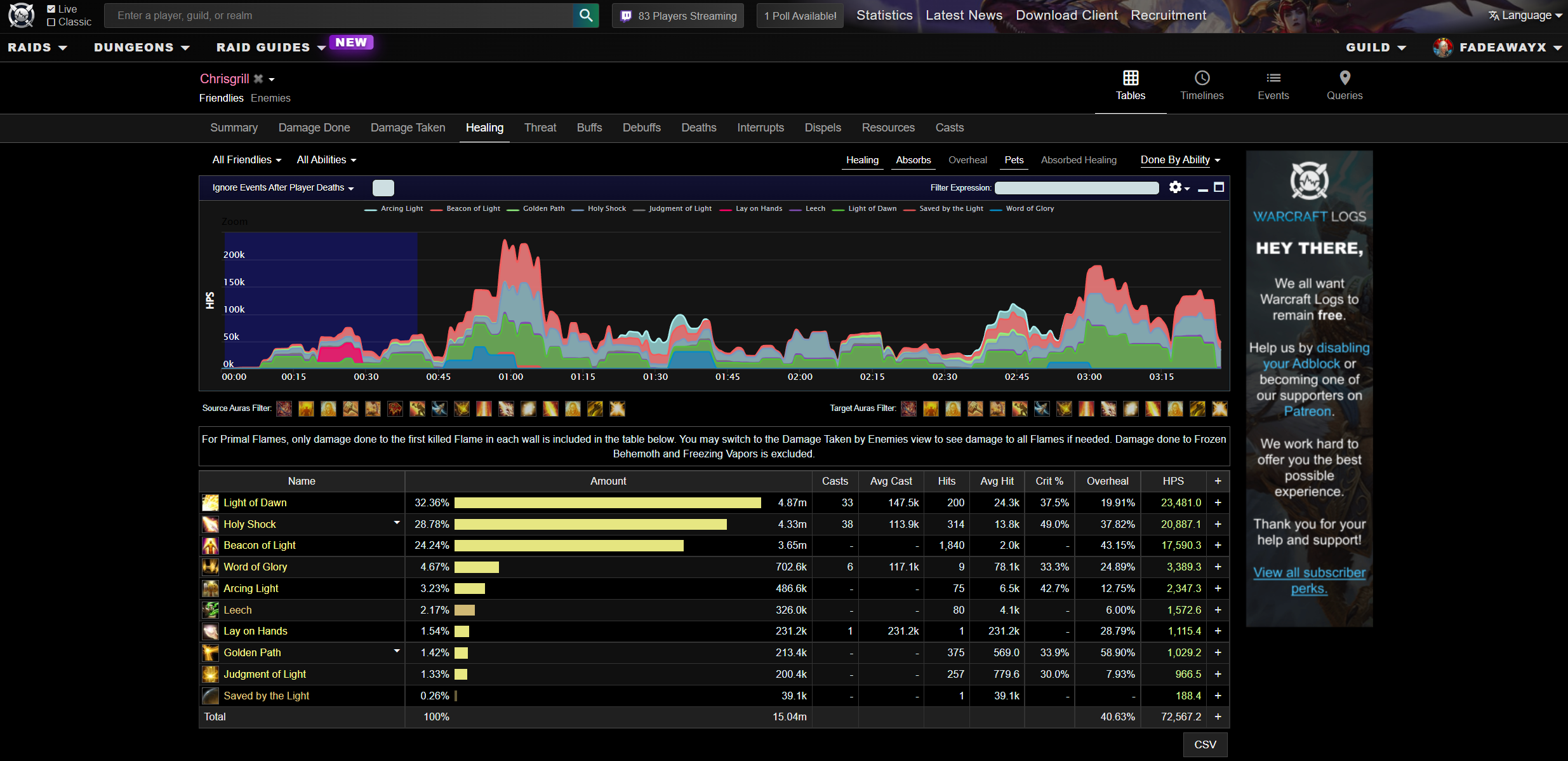Screen dimensions: 1568x761
Task: Expand the All Friendlies dropdown
Action: pos(246,160)
